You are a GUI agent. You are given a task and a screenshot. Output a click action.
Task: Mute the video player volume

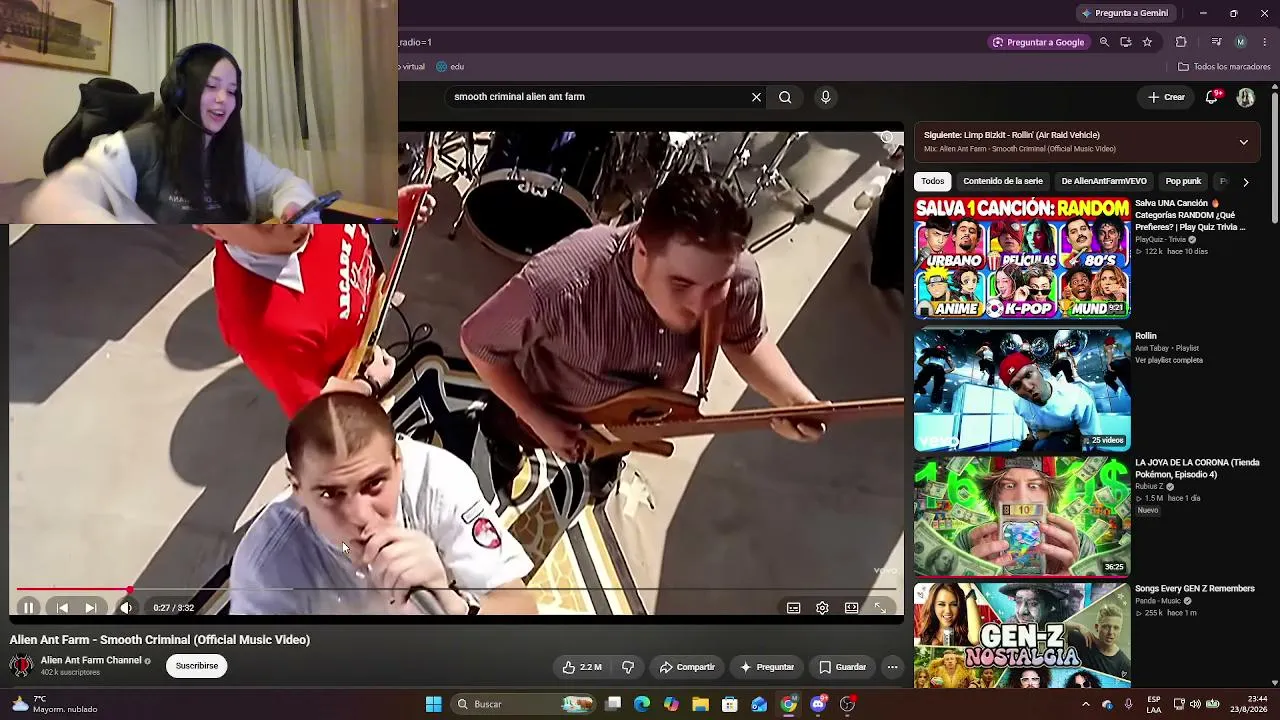(x=126, y=607)
